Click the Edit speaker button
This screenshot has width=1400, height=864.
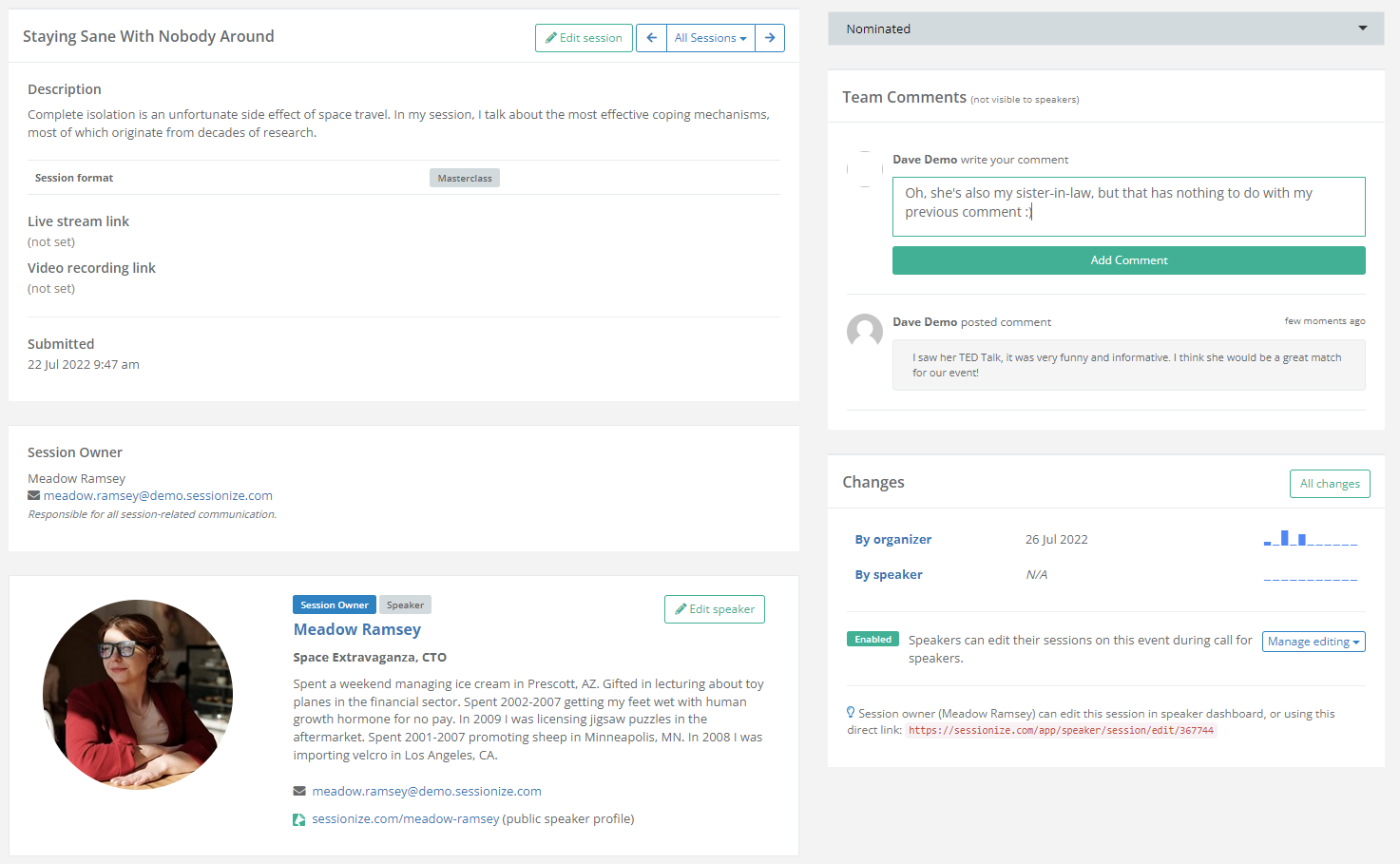pos(715,609)
